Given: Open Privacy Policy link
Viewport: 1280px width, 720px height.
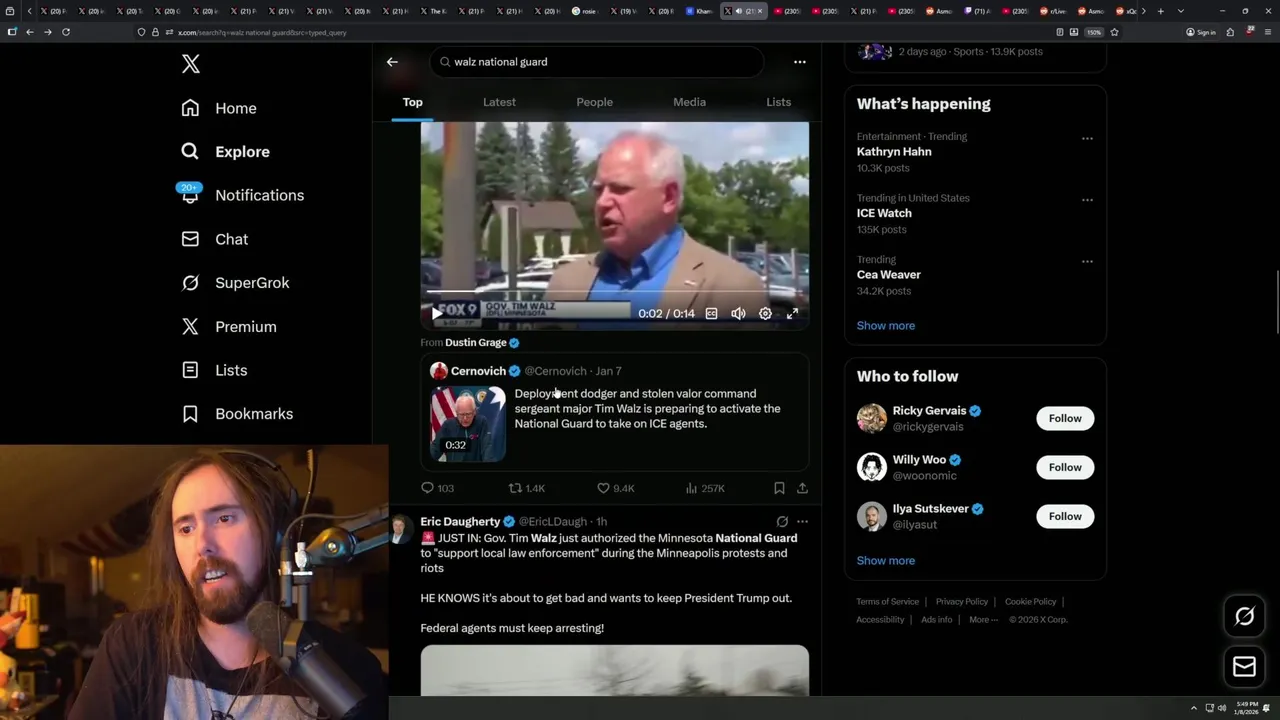Looking at the screenshot, I should (961, 602).
